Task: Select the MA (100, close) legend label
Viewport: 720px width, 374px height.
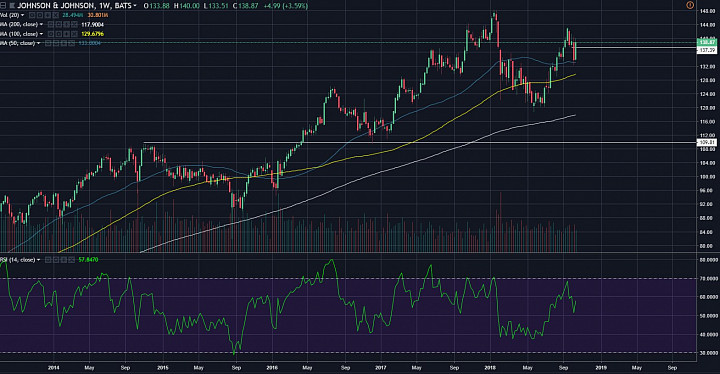Action: pos(19,34)
